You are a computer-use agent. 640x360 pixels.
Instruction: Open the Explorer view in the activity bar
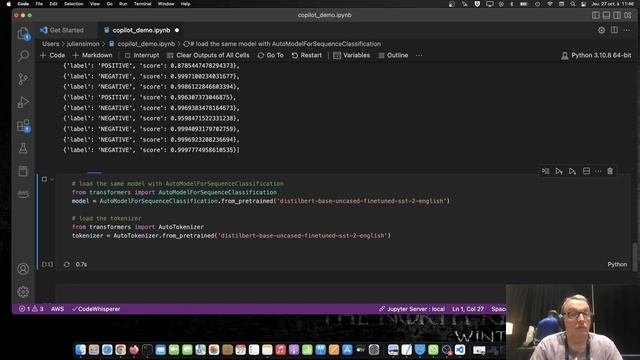(x=23, y=33)
